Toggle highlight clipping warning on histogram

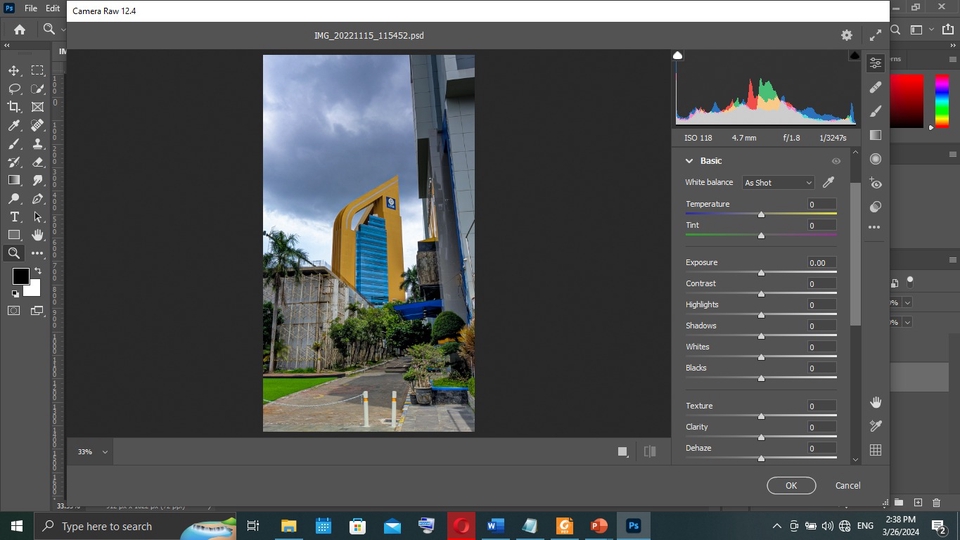tap(854, 55)
